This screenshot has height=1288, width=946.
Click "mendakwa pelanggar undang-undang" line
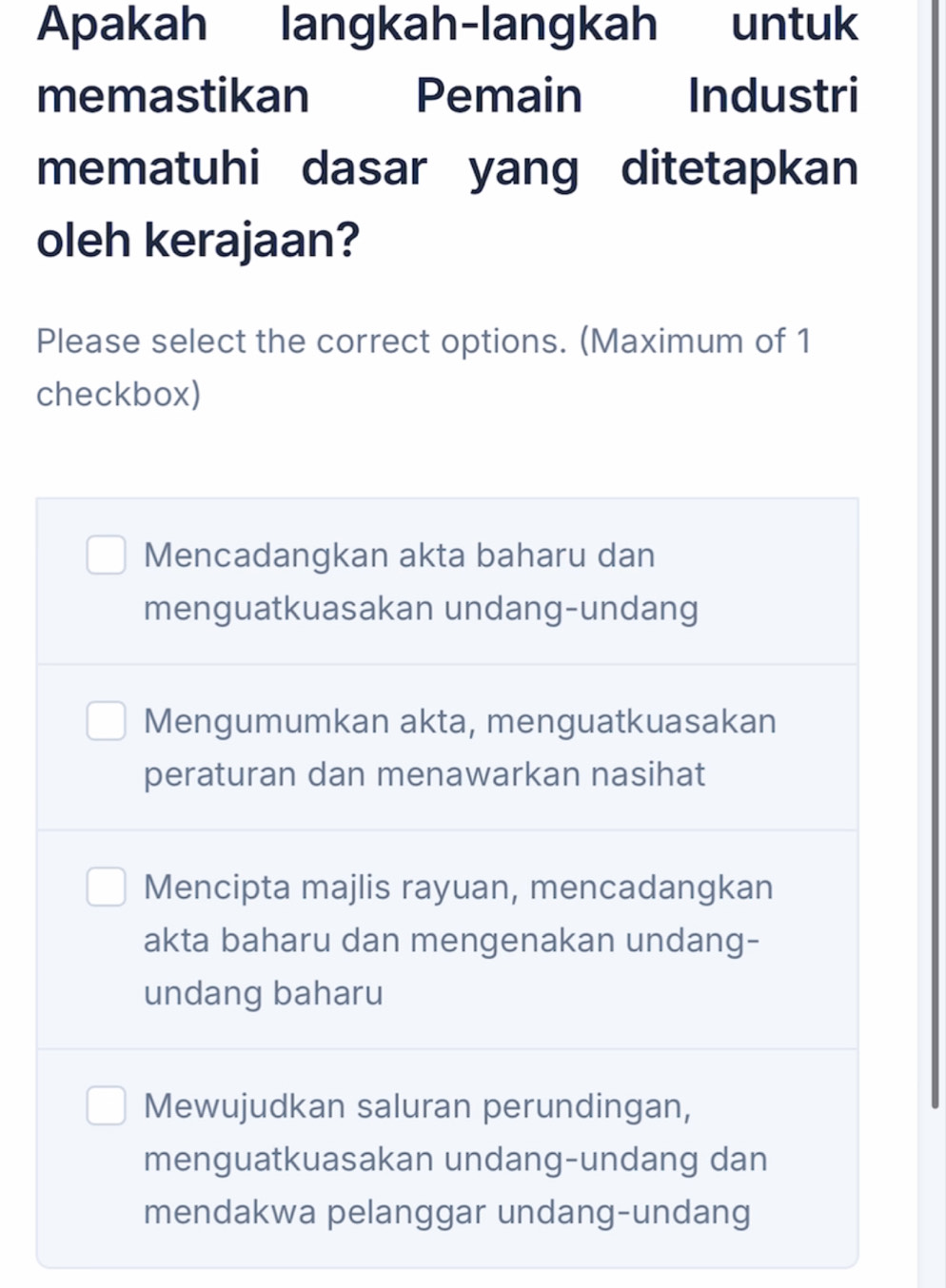click(446, 1212)
